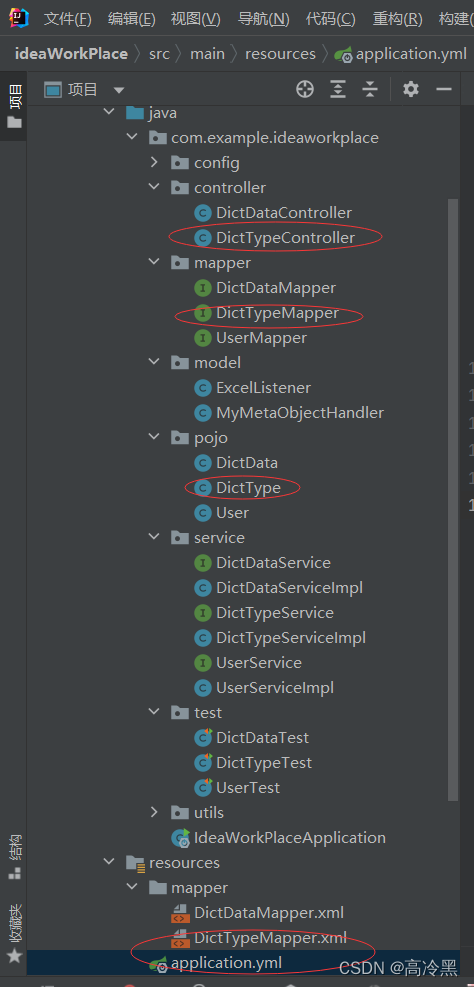Image resolution: width=474 pixels, height=987 pixels.
Task: Expand the config package
Action: (x=154, y=162)
